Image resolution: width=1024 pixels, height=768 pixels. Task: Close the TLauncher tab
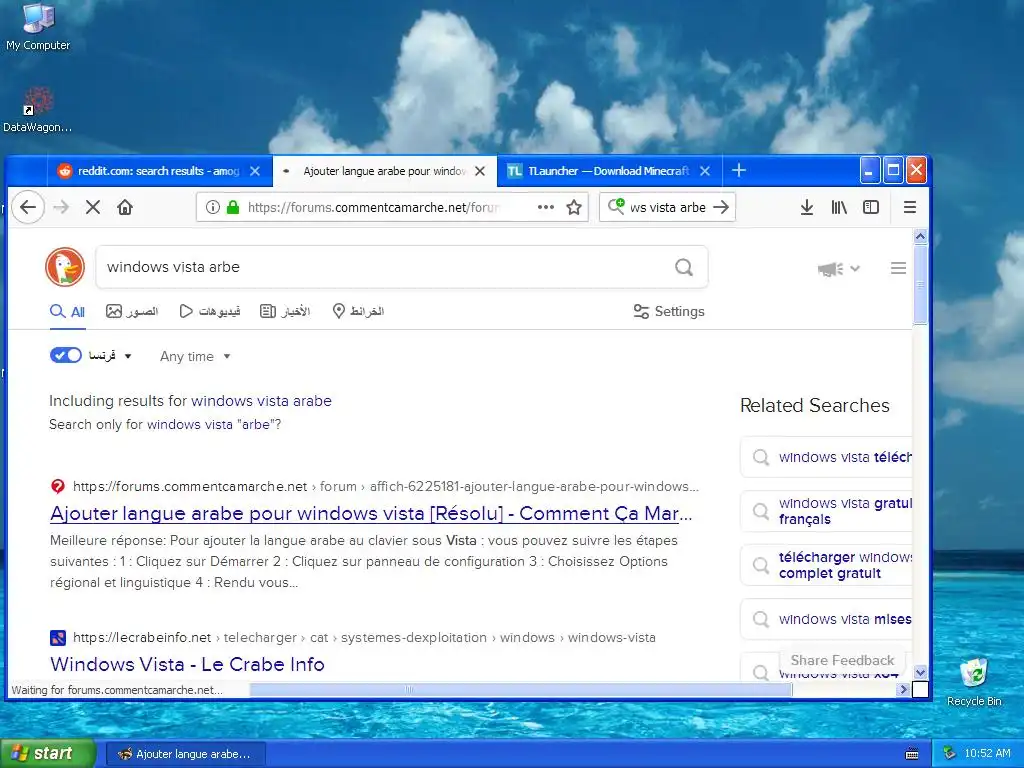coord(705,171)
